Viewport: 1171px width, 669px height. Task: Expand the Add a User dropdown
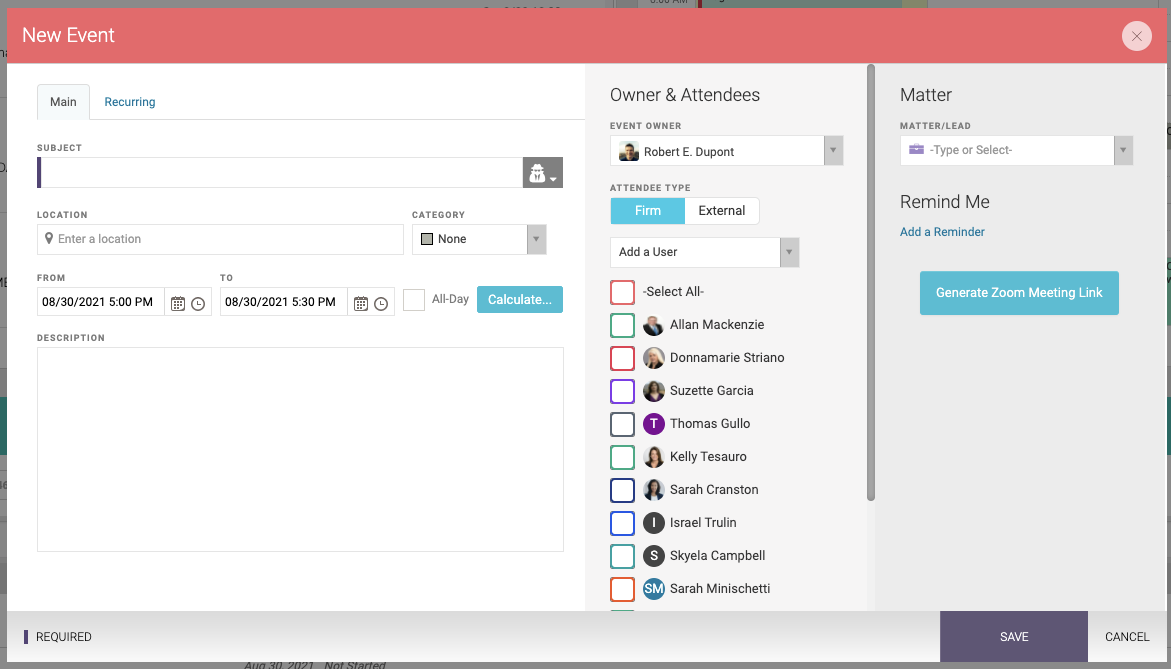coord(789,252)
